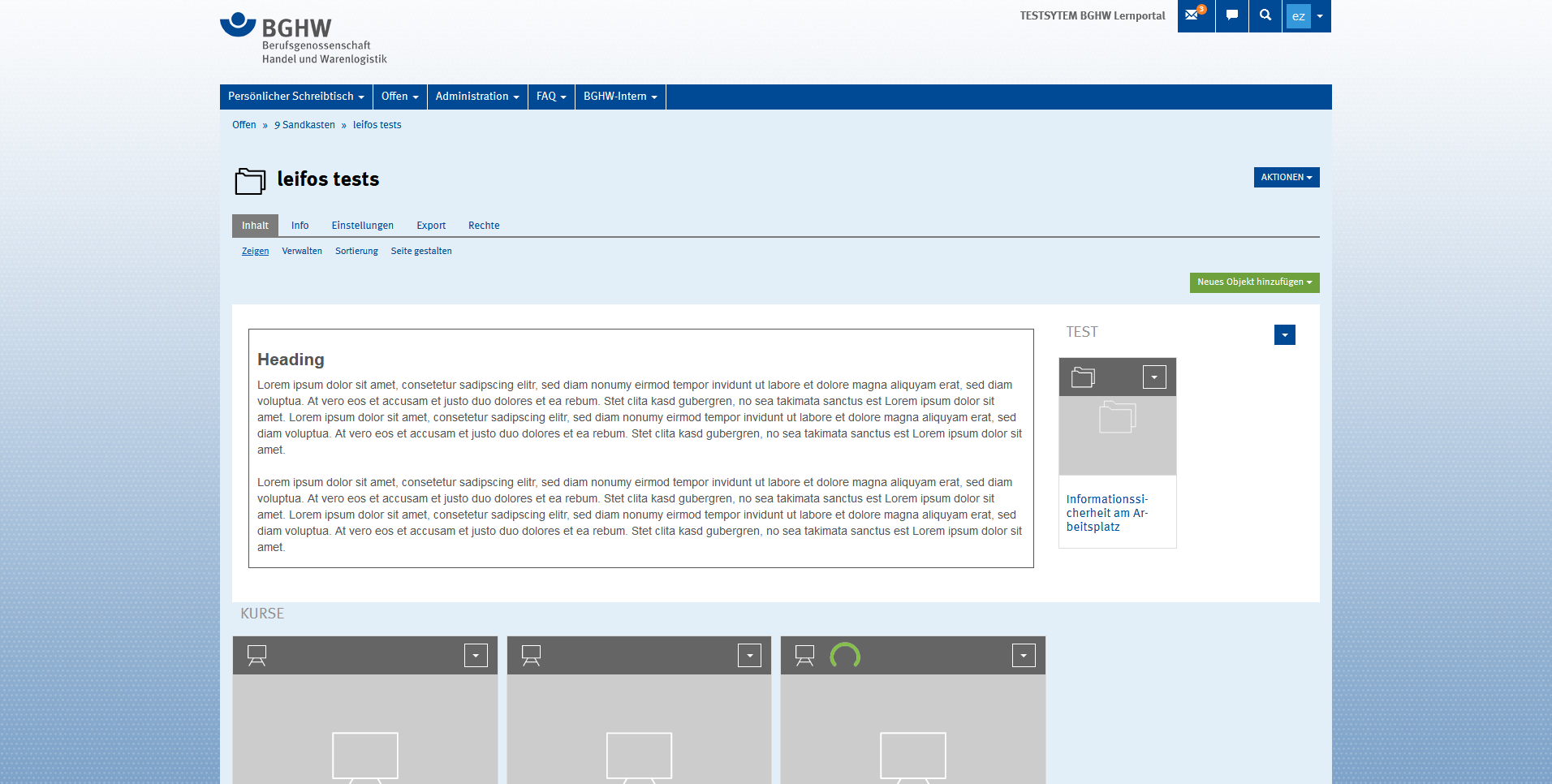The width and height of the screenshot is (1552, 784).
Task: Switch to the Einstellungen tab
Action: tap(362, 226)
